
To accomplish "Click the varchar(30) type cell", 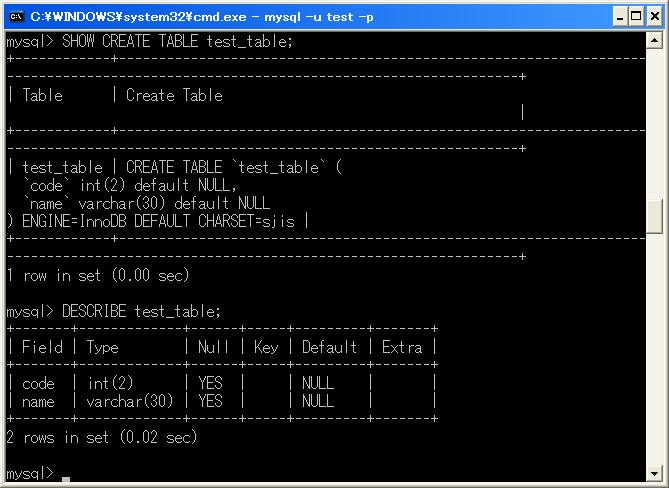I will [x=130, y=401].
